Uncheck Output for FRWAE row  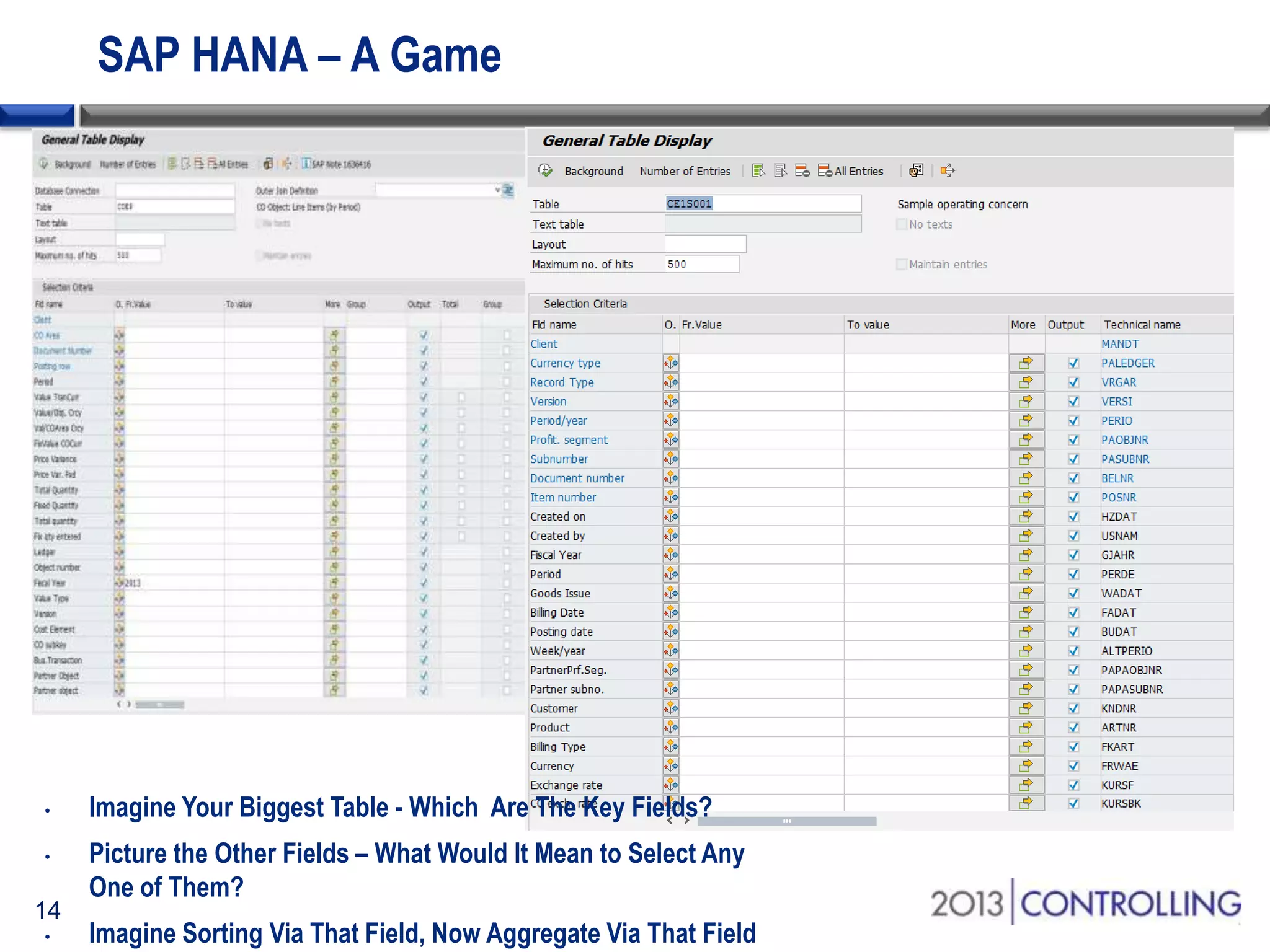click(1073, 767)
